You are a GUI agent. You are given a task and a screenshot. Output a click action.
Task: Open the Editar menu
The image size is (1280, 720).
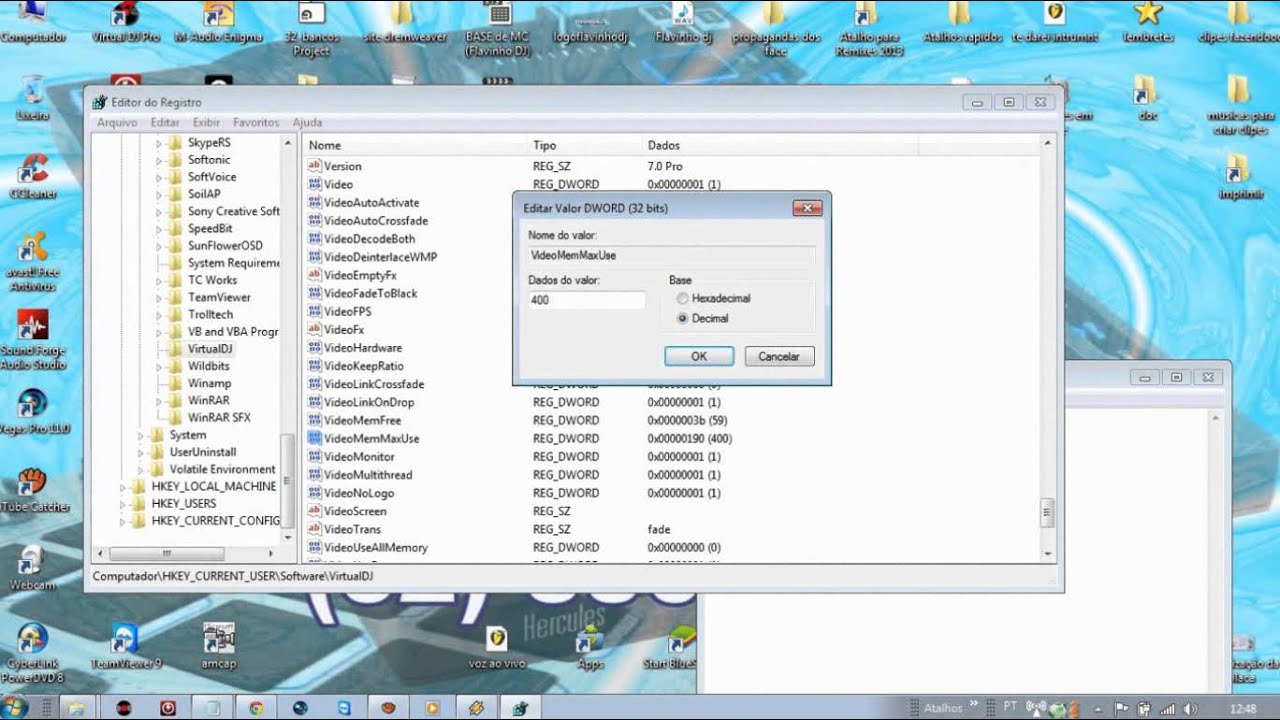(x=165, y=122)
